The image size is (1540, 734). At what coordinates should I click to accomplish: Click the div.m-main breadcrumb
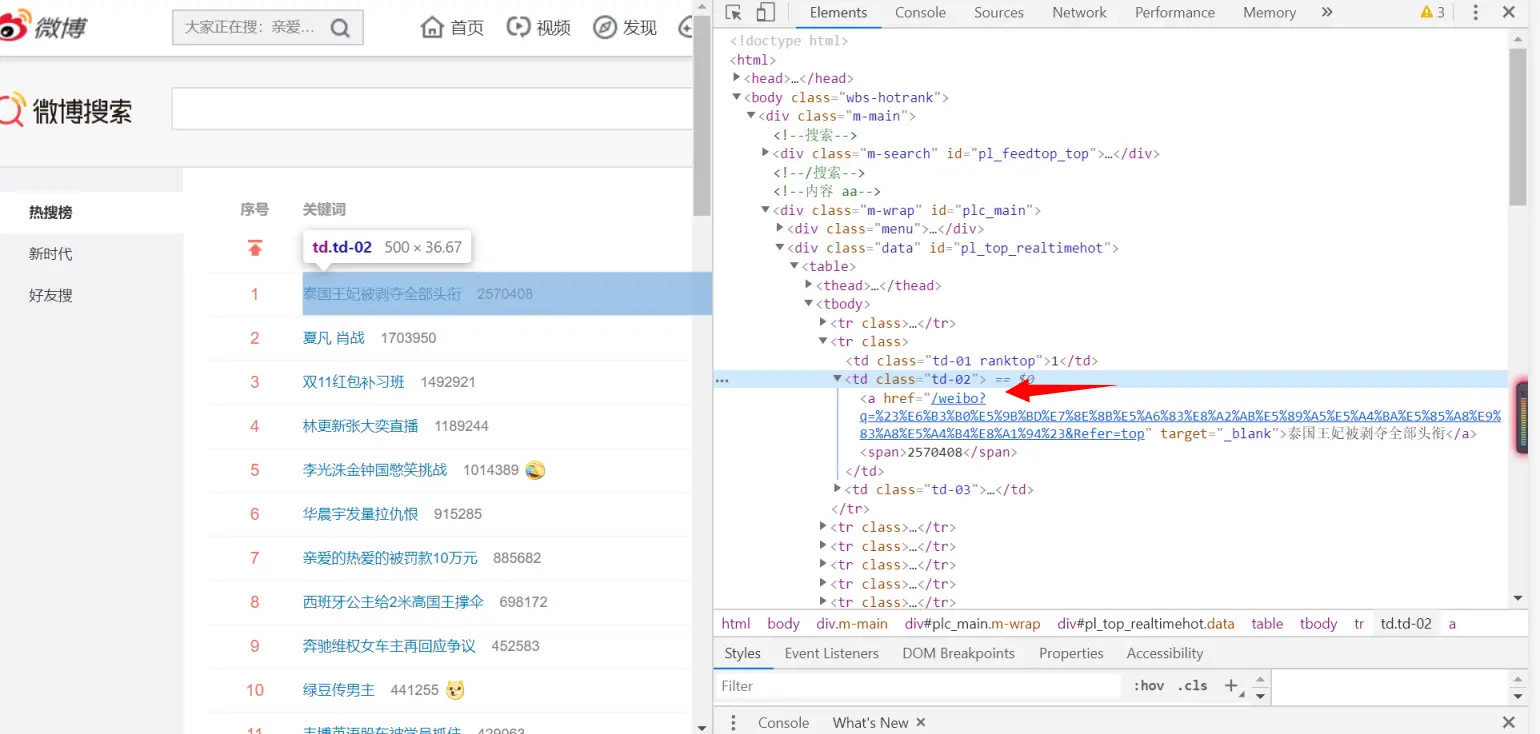pyautogui.click(x=852, y=623)
